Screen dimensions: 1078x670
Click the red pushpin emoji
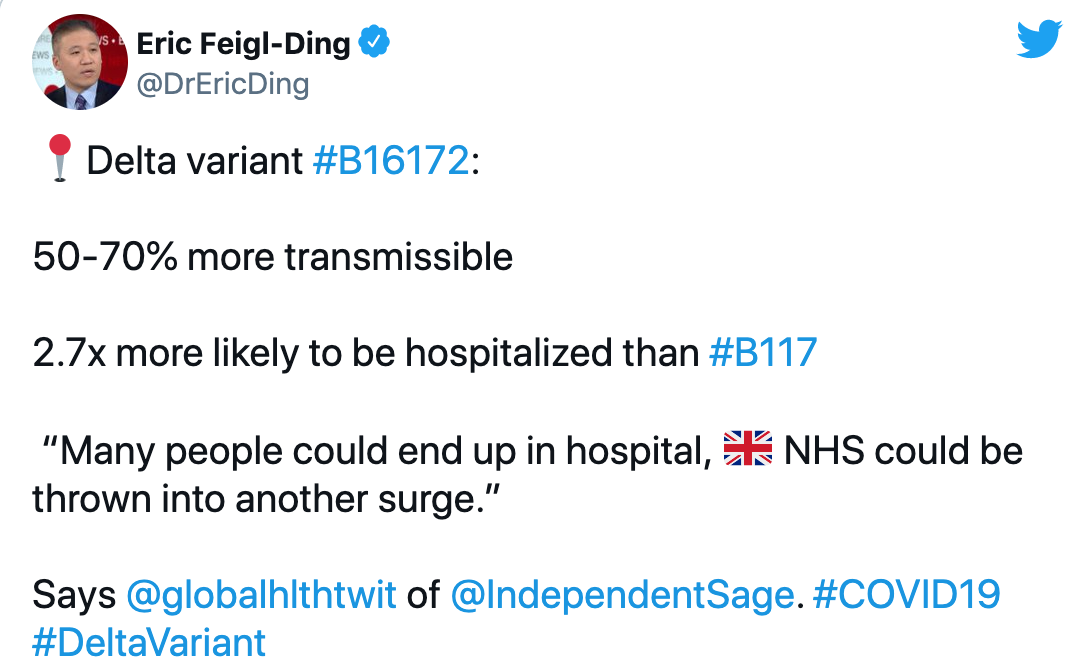tap(59, 158)
